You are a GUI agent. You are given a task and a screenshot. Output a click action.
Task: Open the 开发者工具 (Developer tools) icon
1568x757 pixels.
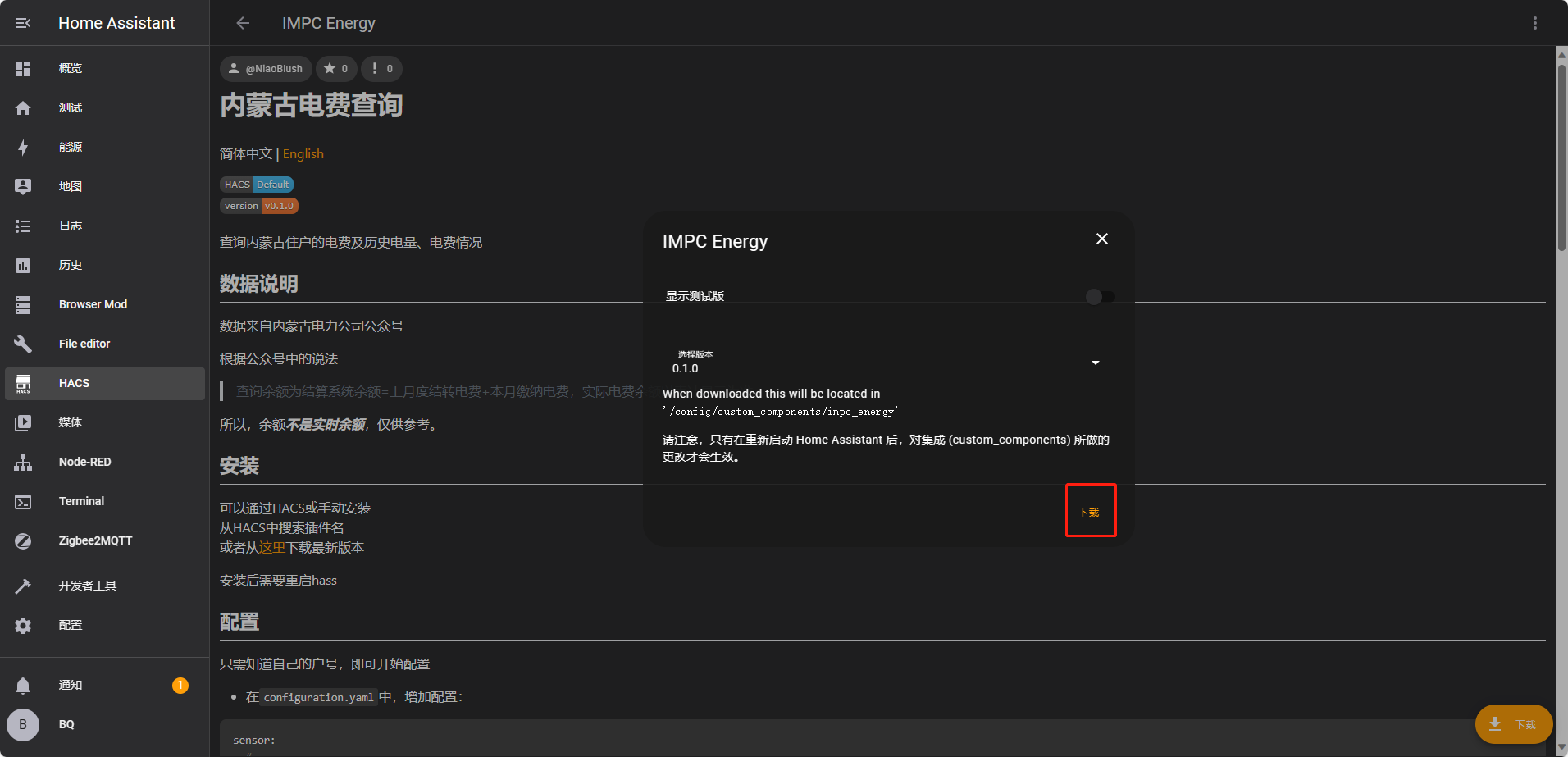click(x=23, y=585)
